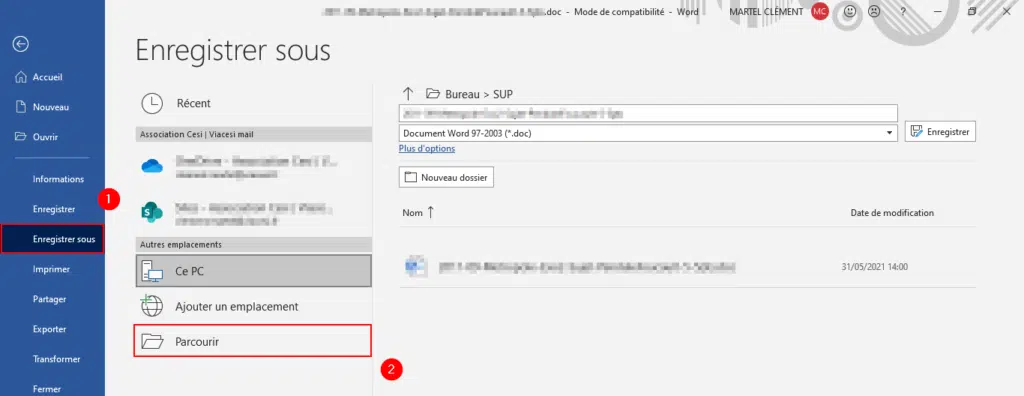Sort files by Nom column
This screenshot has height=396, width=1024.
tap(412, 213)
